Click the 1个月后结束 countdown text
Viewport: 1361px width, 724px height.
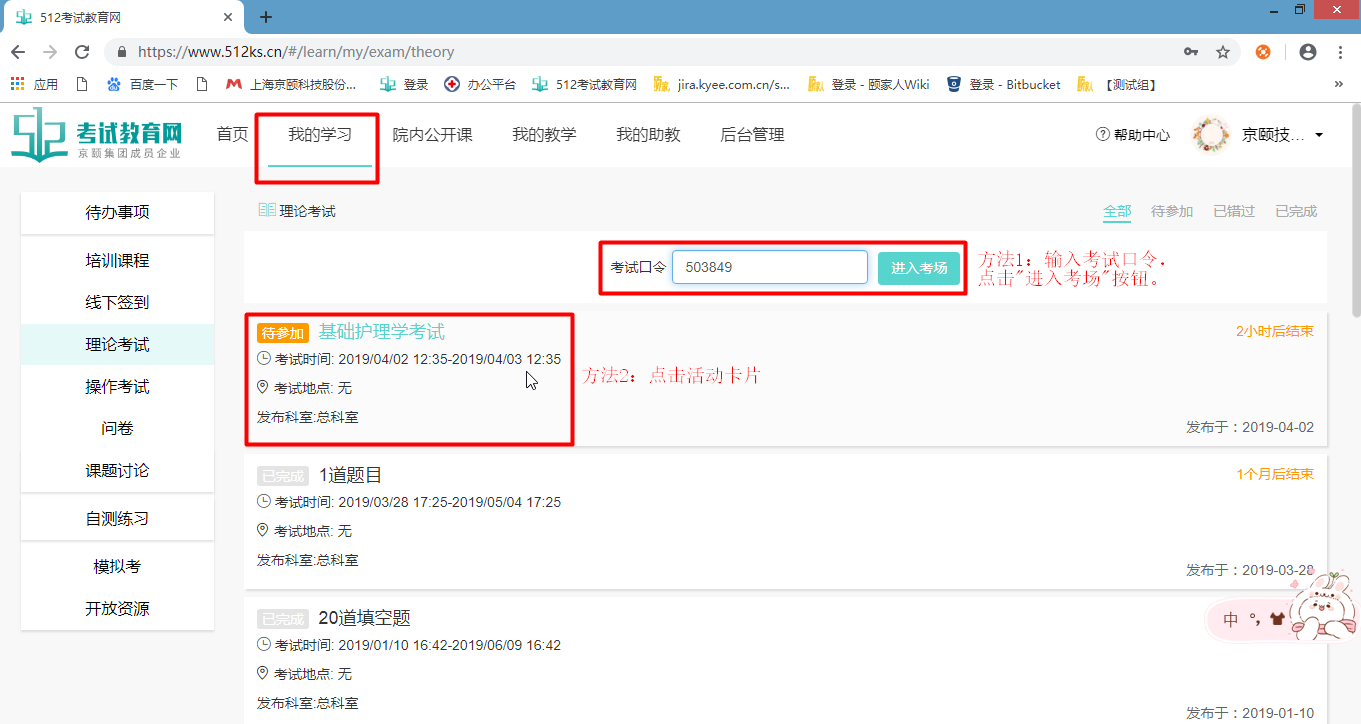(x=1275, y=474)
